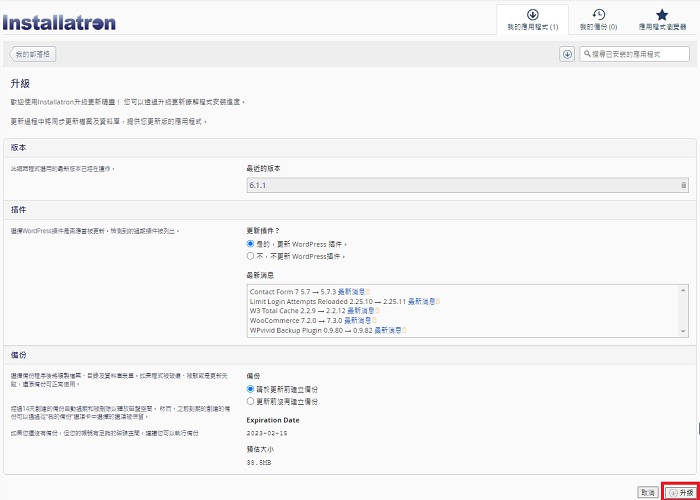Open the 應用程式瀏覽器 tab
700x500 pixels.
pyautogui.click(x=662, y=20)
